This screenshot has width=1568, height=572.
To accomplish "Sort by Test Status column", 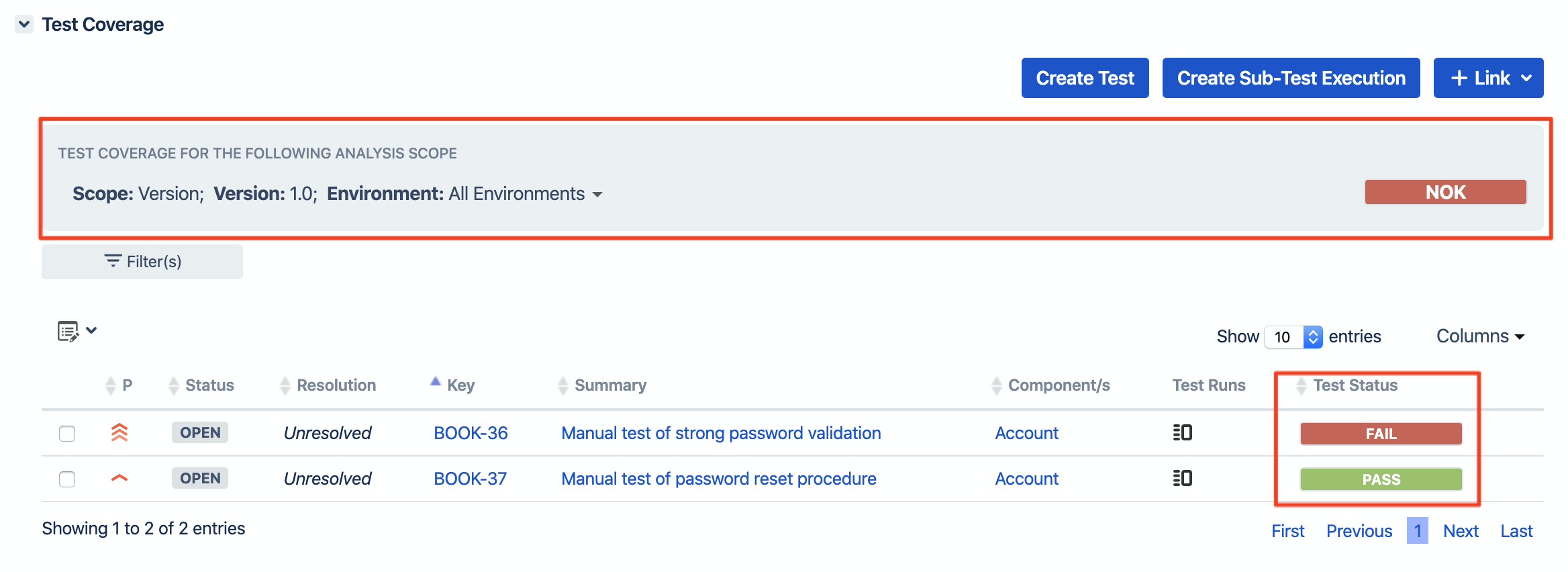I will pos(1355,385).
